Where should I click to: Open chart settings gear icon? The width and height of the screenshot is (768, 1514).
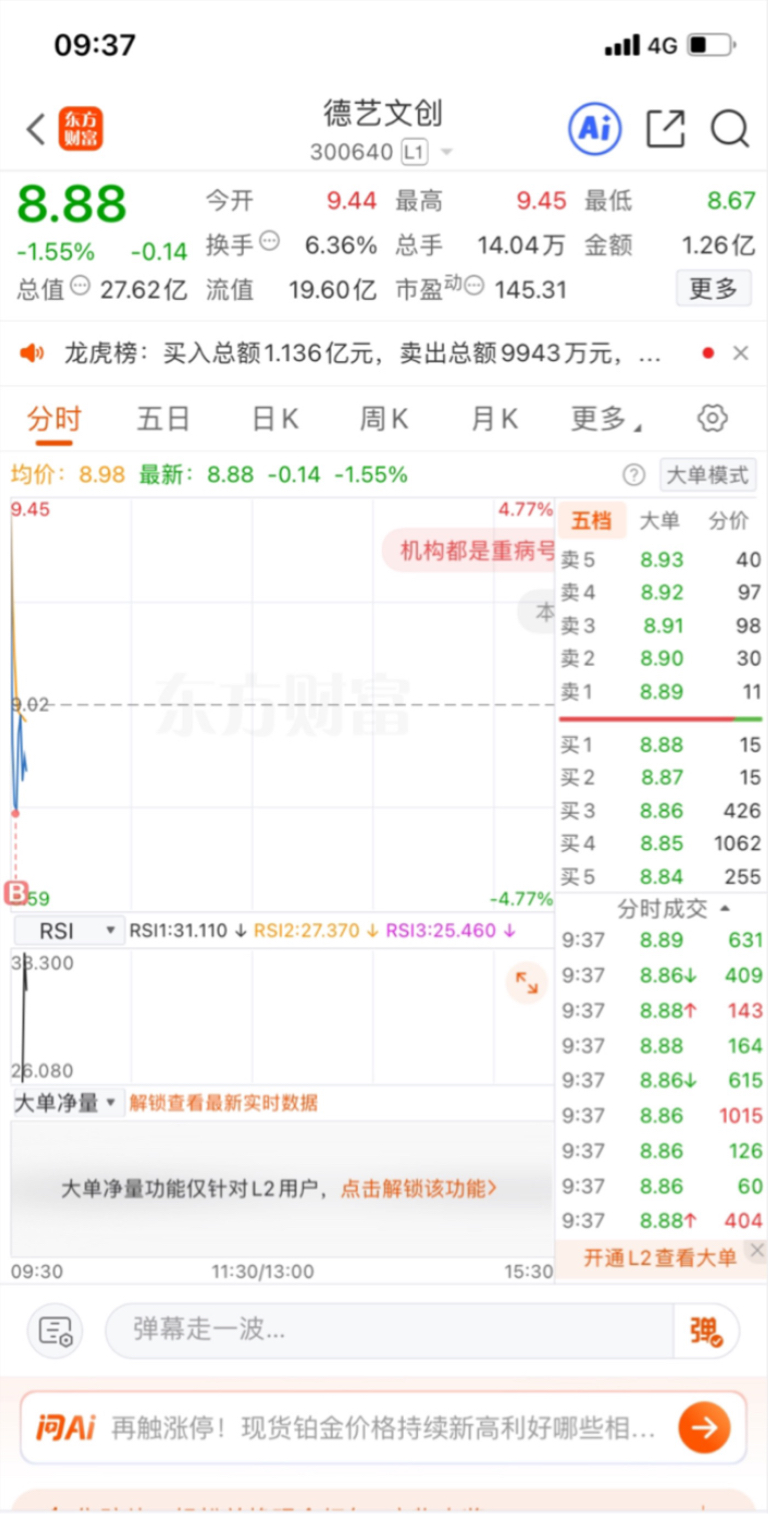pos(712,418)
